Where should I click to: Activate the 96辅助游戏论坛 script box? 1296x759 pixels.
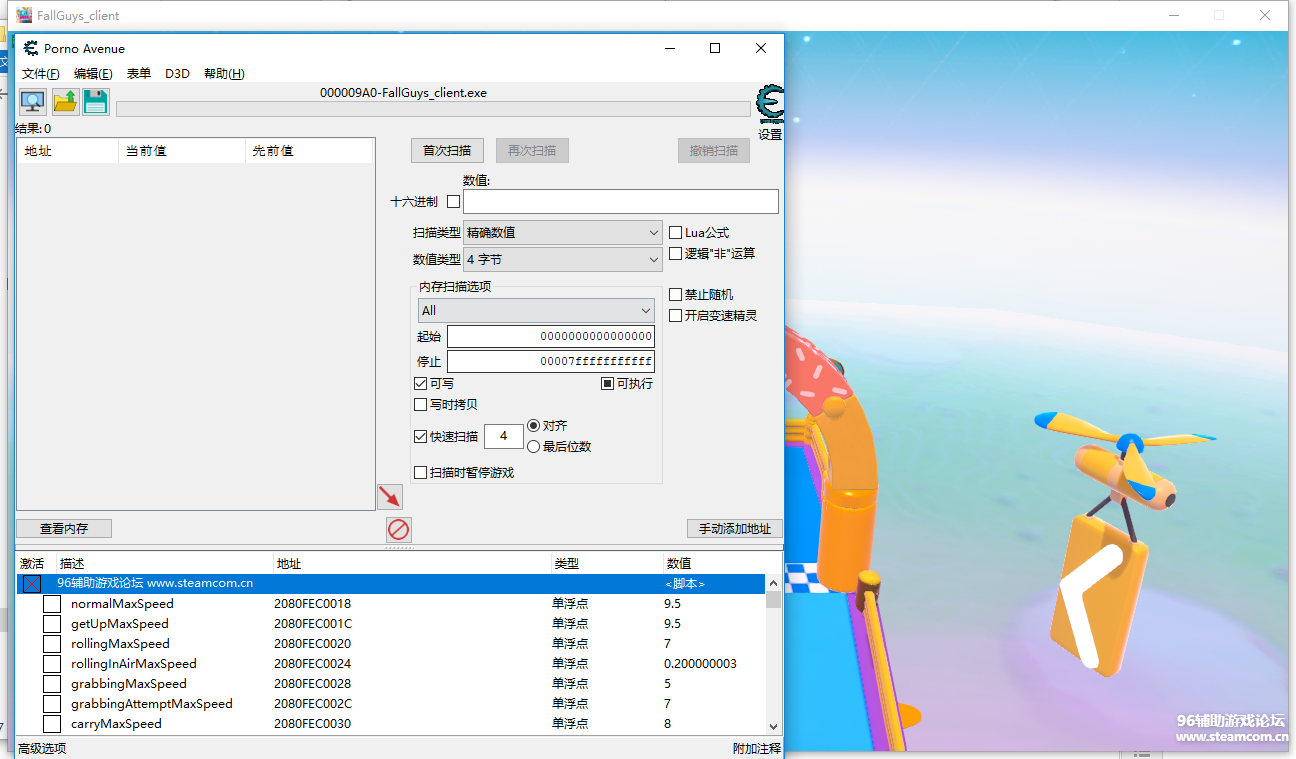point(32,583)
